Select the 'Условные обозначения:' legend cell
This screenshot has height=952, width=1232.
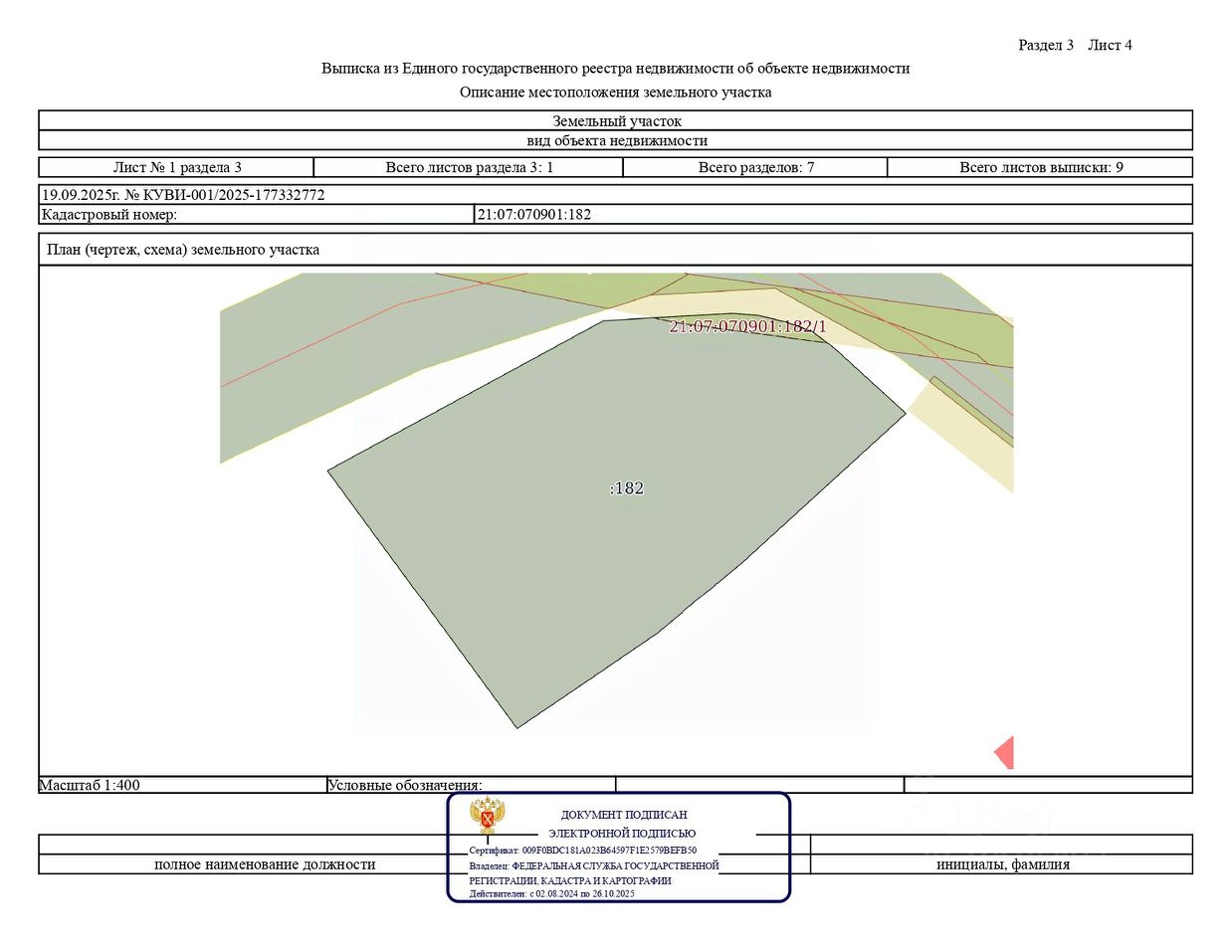(471, 785)
